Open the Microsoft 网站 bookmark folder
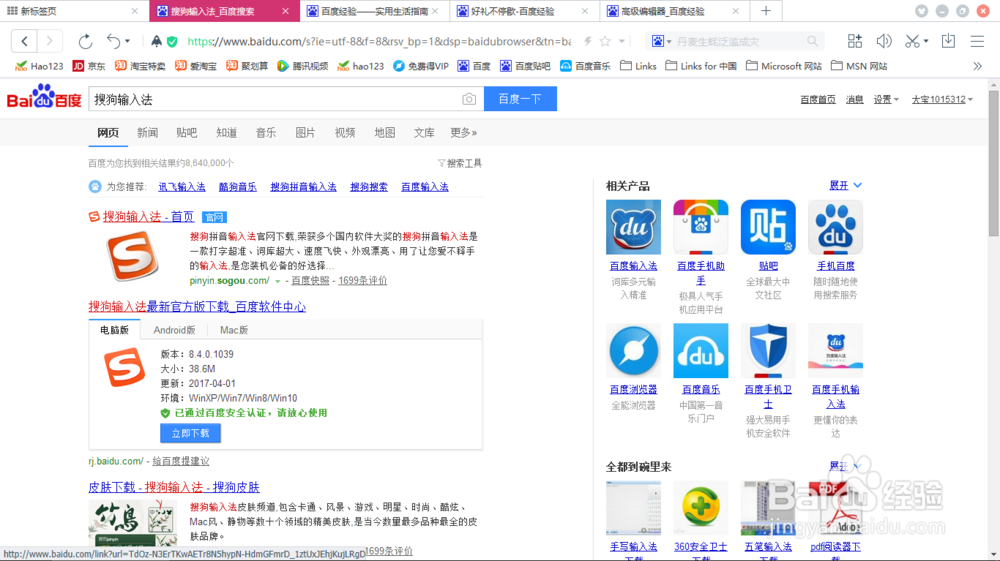Image resolution: width=1000 pixels, height=561 pixels. click(784, 66)
